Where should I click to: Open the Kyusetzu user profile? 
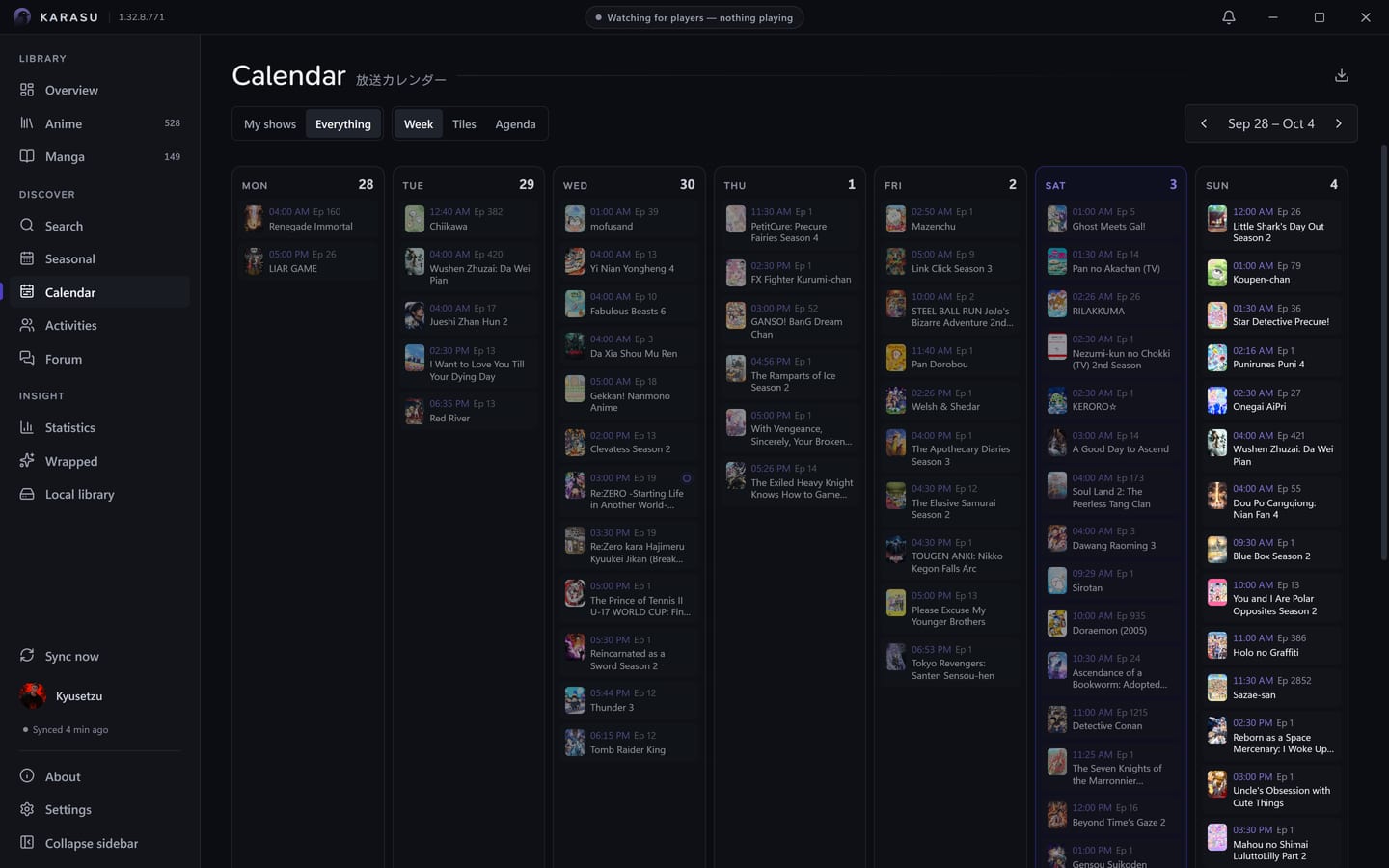[99, 695]
